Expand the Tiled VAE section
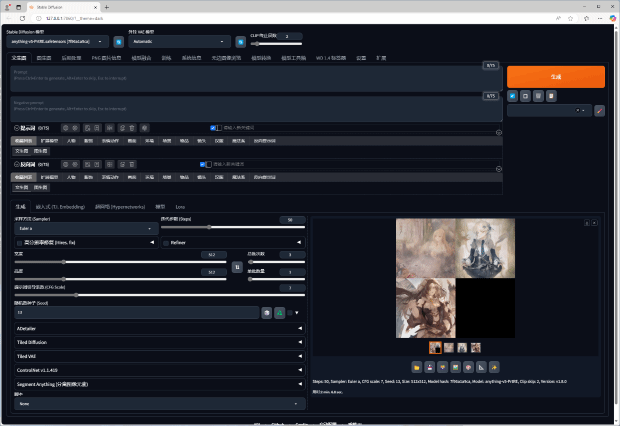Screen dimensions: 620x426 (160, 356)
